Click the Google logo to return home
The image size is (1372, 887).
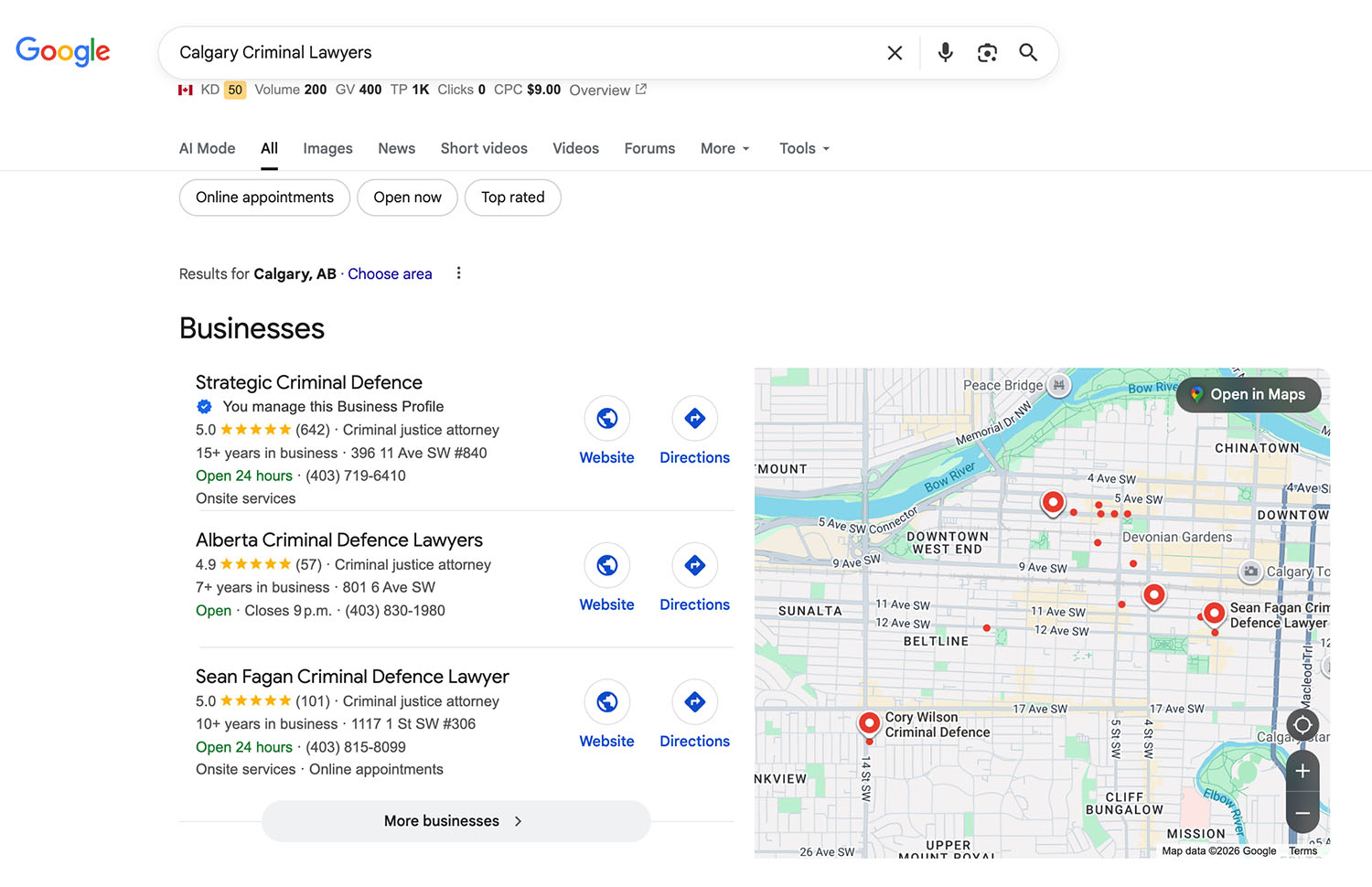tap(62, 52)
